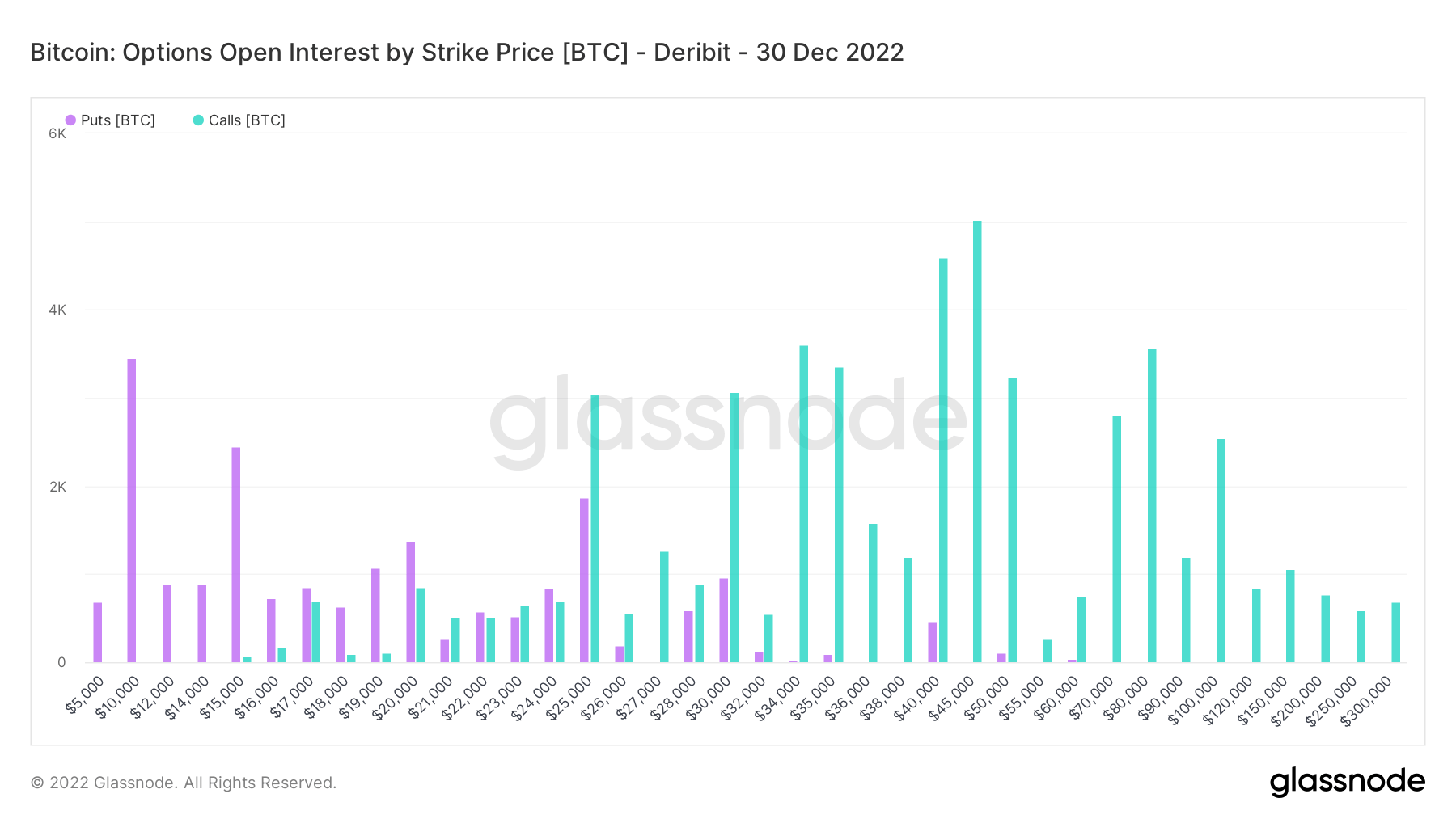Click the glassnode logo at bottom right
This screenshot has height=819, width=1456.
pos(1347,782)
